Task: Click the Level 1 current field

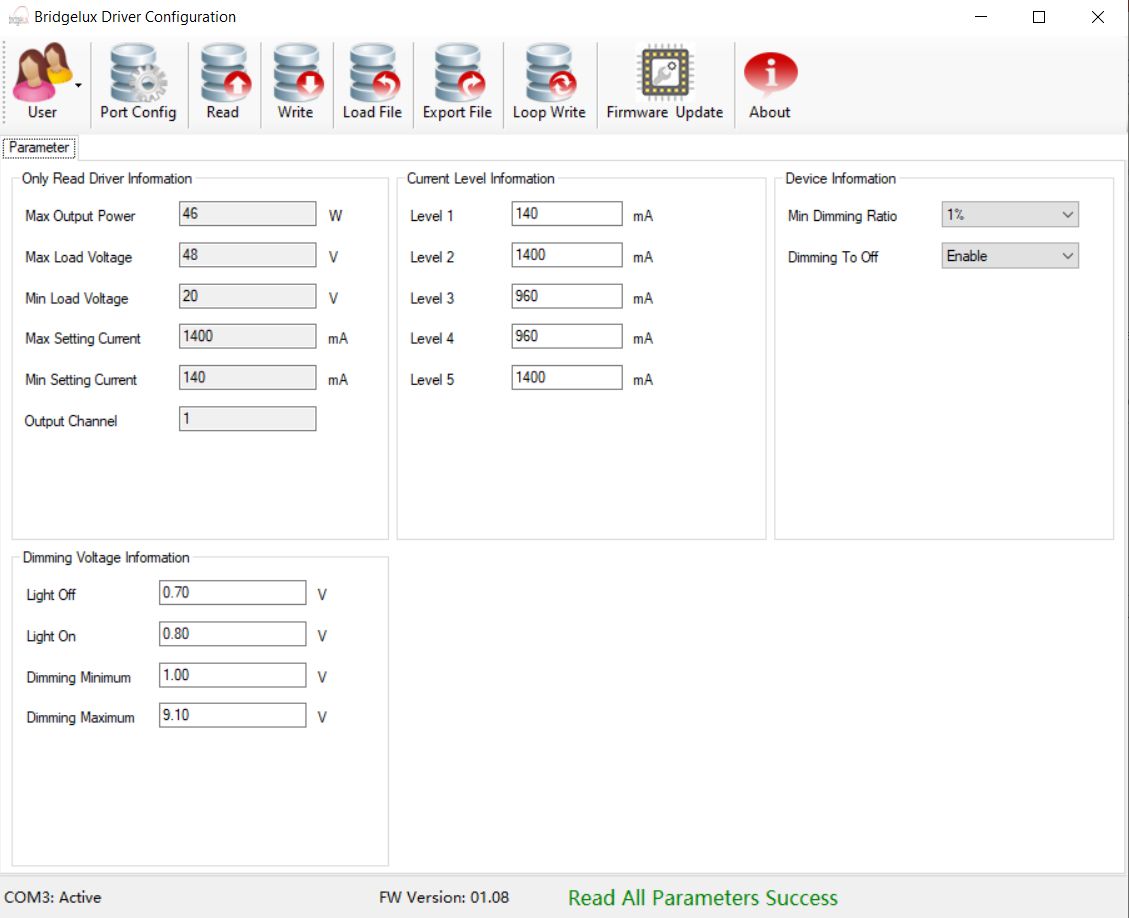Action: pyautogui.click(x=566, y=214)
